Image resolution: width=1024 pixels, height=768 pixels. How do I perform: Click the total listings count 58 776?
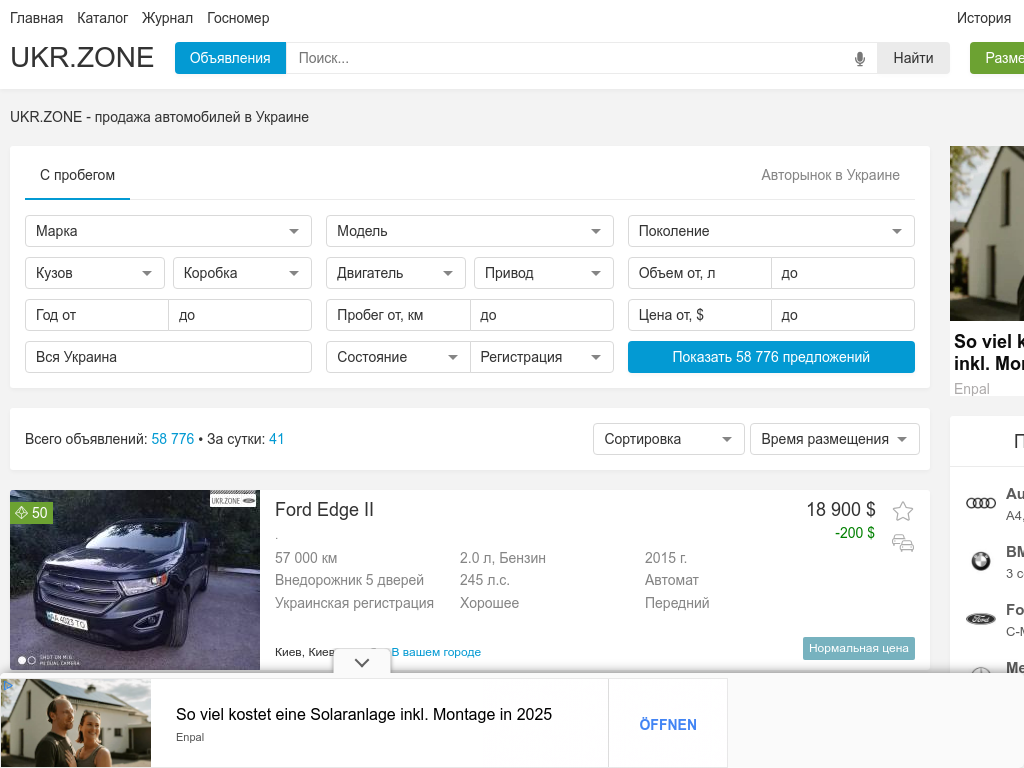click(x=172, y=439)
